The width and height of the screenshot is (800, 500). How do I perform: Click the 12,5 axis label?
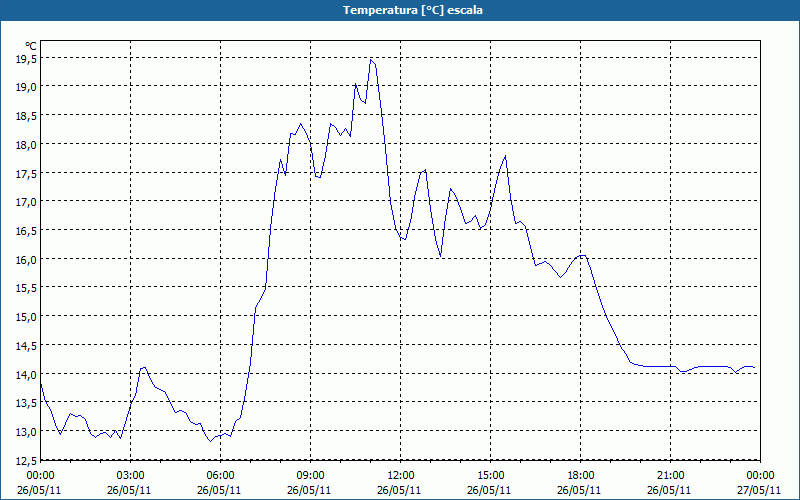27,461
